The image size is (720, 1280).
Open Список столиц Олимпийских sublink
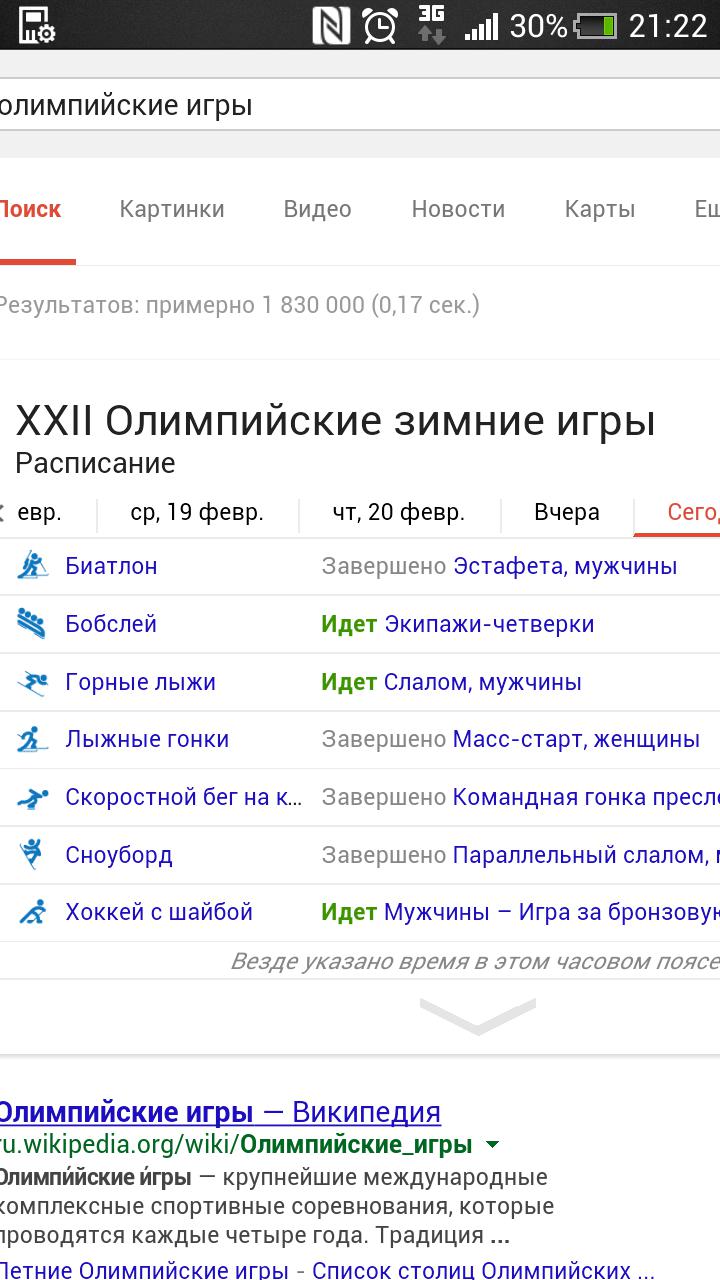pos(485,1271)
